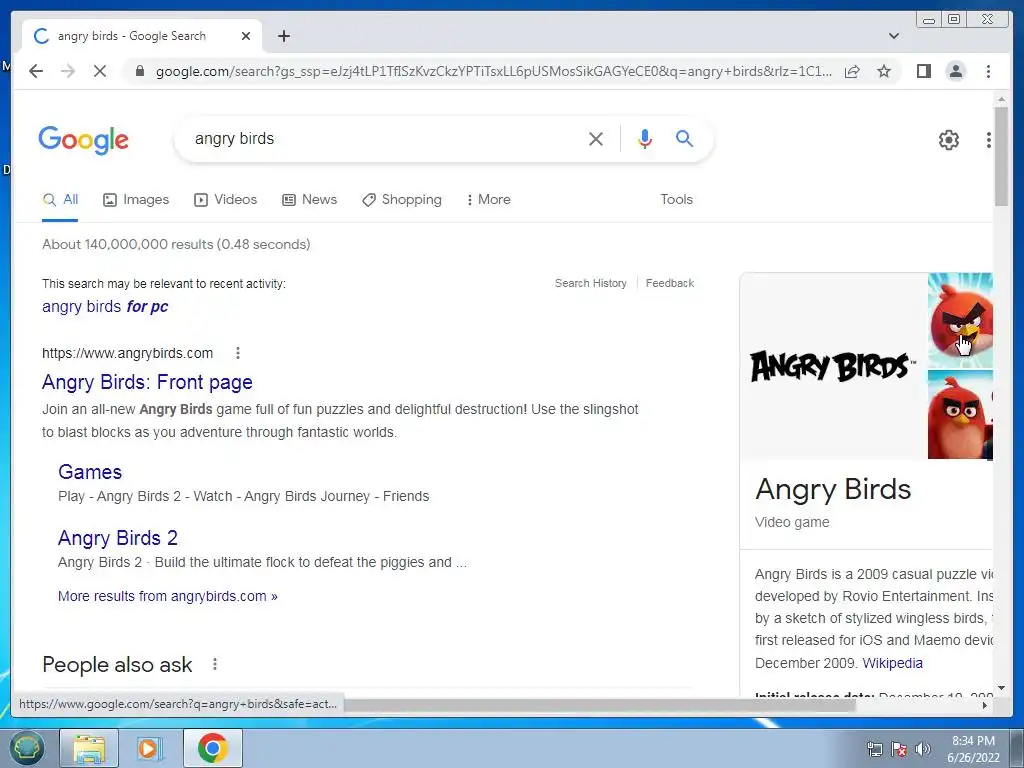The image size is (1024, 768).
Task: Click the https://www.angrybirds.com URL text
Action: pyautogui.click(x=127, y=353)
